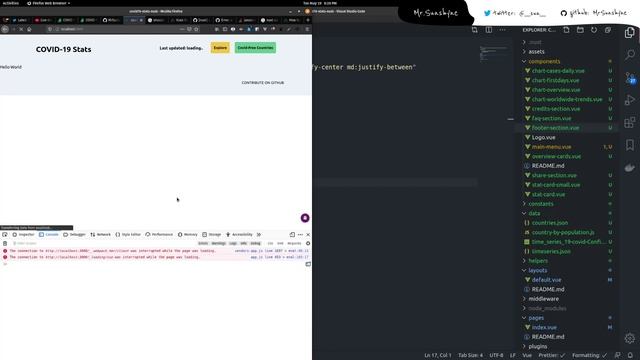Image resolution: width=640 pixels, height=360 pixels.
Task: Click the Split Editor icon
Action: [489, 30]
